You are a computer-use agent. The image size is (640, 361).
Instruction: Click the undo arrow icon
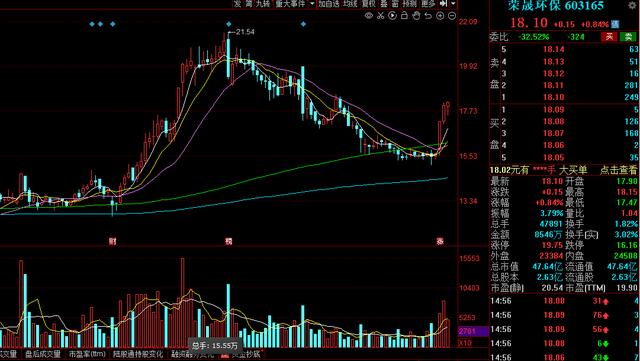pyautogui.click(x=428, y=16)
